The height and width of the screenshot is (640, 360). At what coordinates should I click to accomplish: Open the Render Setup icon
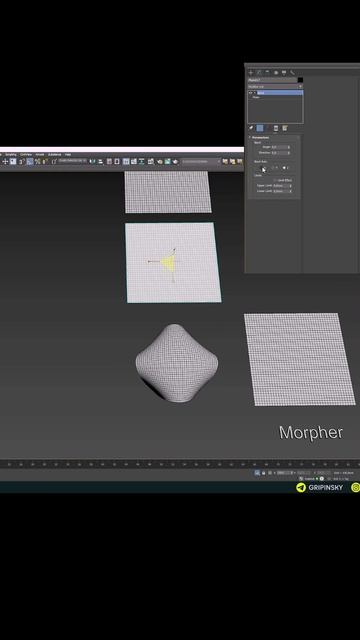[x=160, y=161]
